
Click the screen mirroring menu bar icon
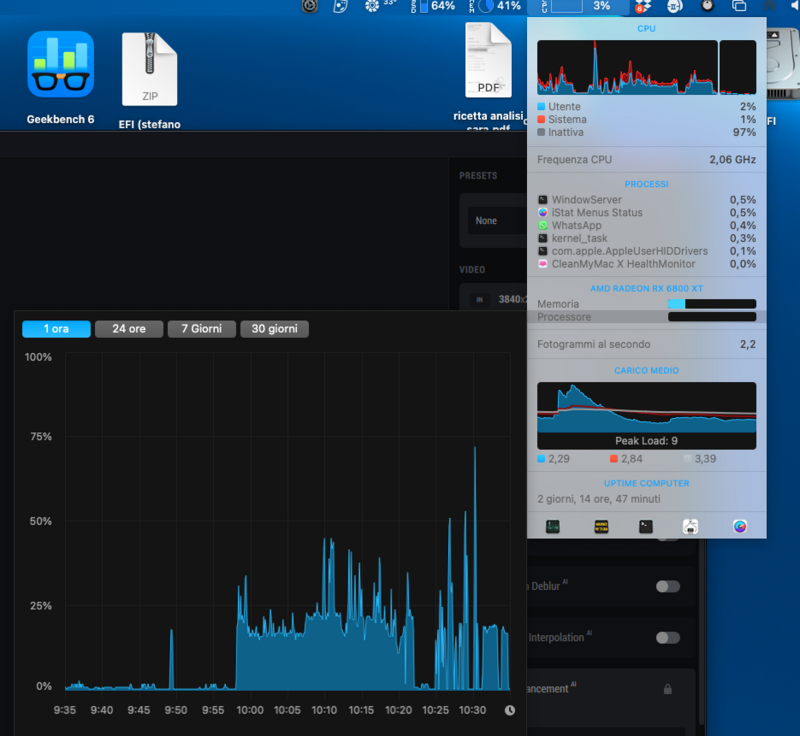[x=739, y=6]
